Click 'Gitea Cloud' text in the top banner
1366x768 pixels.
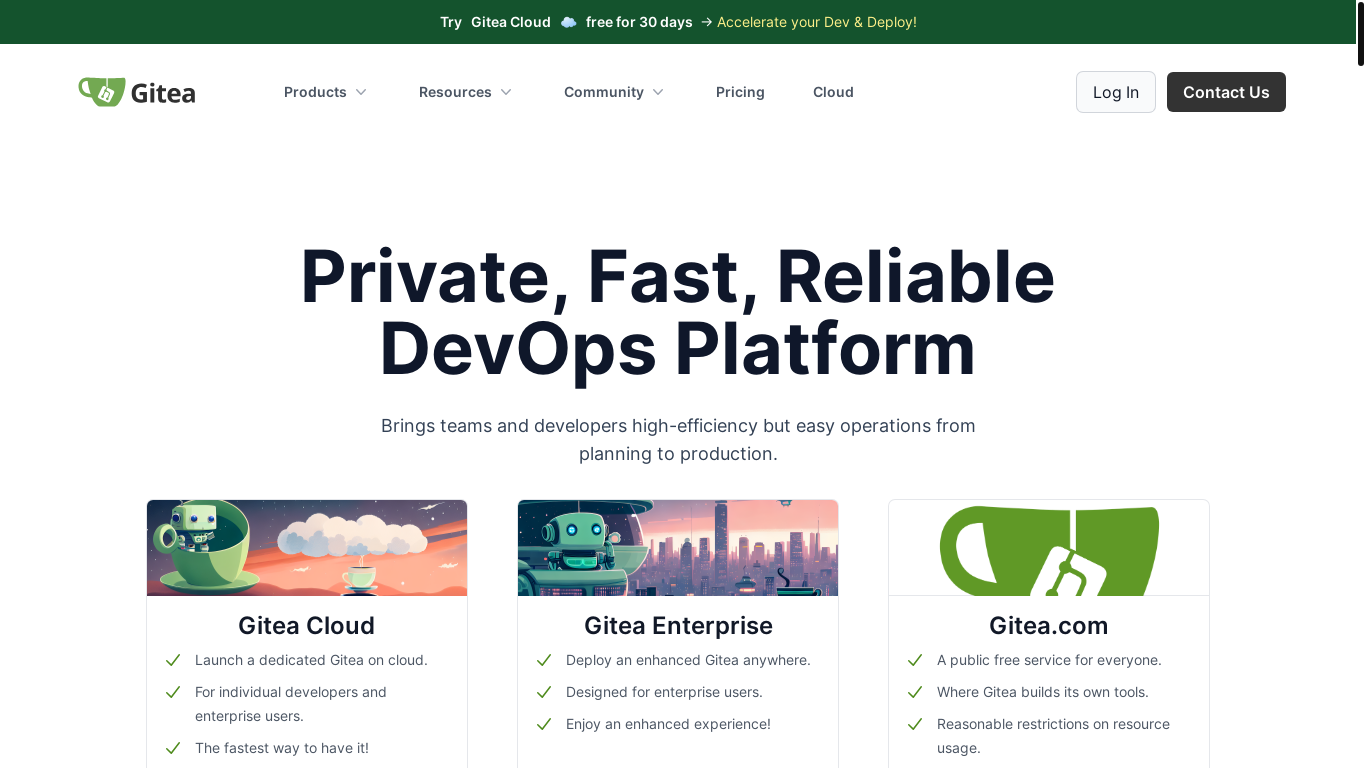pyautogui.click(x=511, y=22)
